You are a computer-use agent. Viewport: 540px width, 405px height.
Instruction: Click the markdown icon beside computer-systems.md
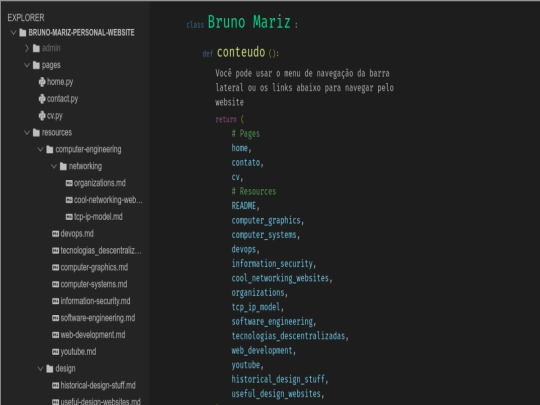coord(55,284)
